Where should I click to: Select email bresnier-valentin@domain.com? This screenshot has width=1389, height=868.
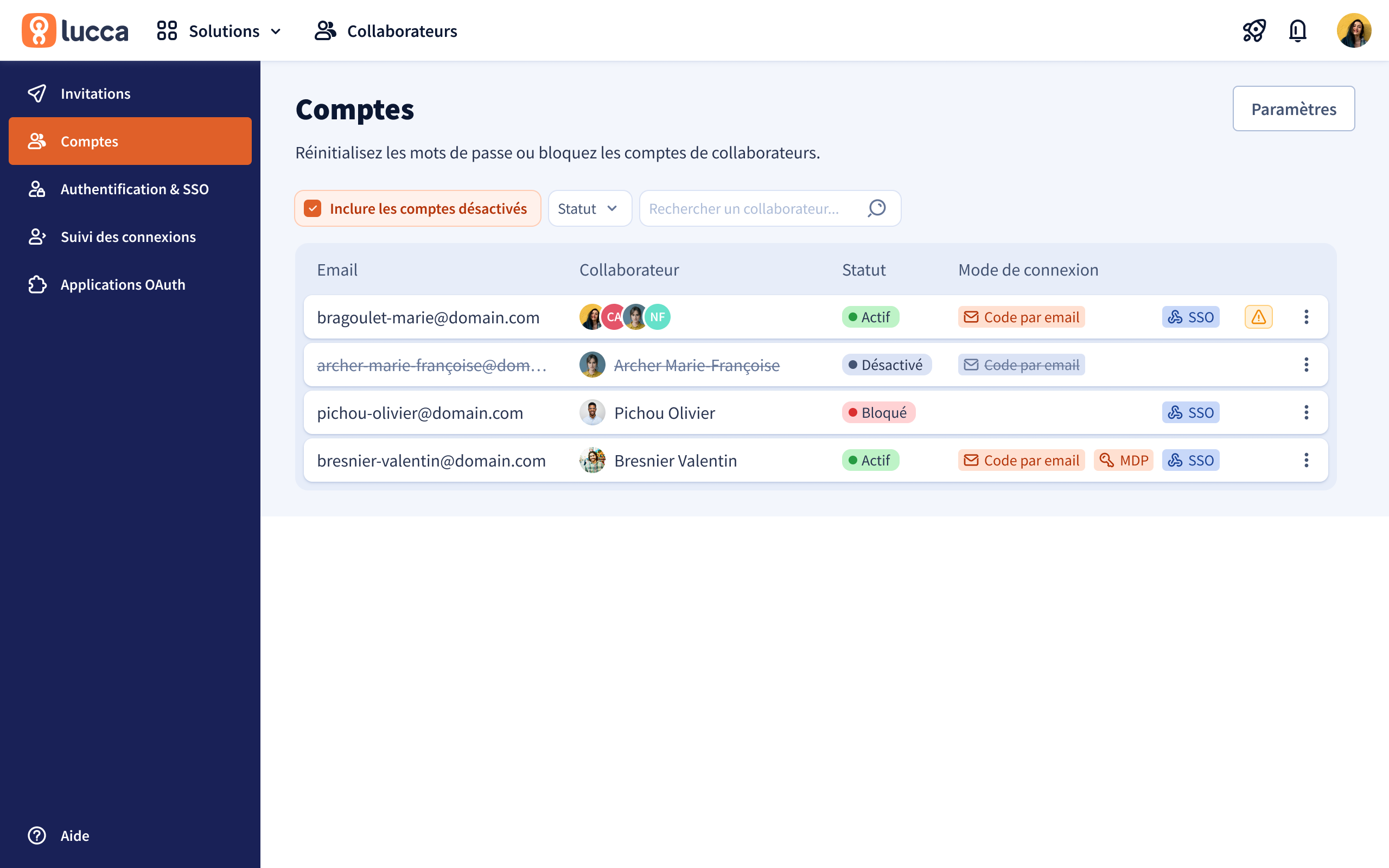click(x=431, y=461)
